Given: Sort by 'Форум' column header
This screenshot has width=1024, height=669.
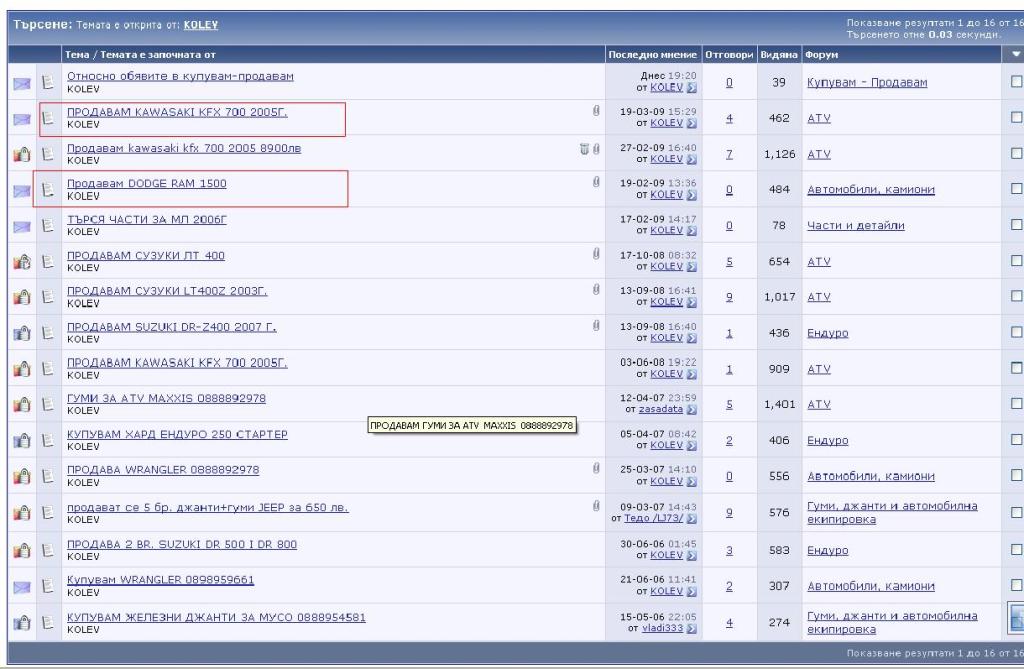Looking at the screenshot, I should point(822,55).
